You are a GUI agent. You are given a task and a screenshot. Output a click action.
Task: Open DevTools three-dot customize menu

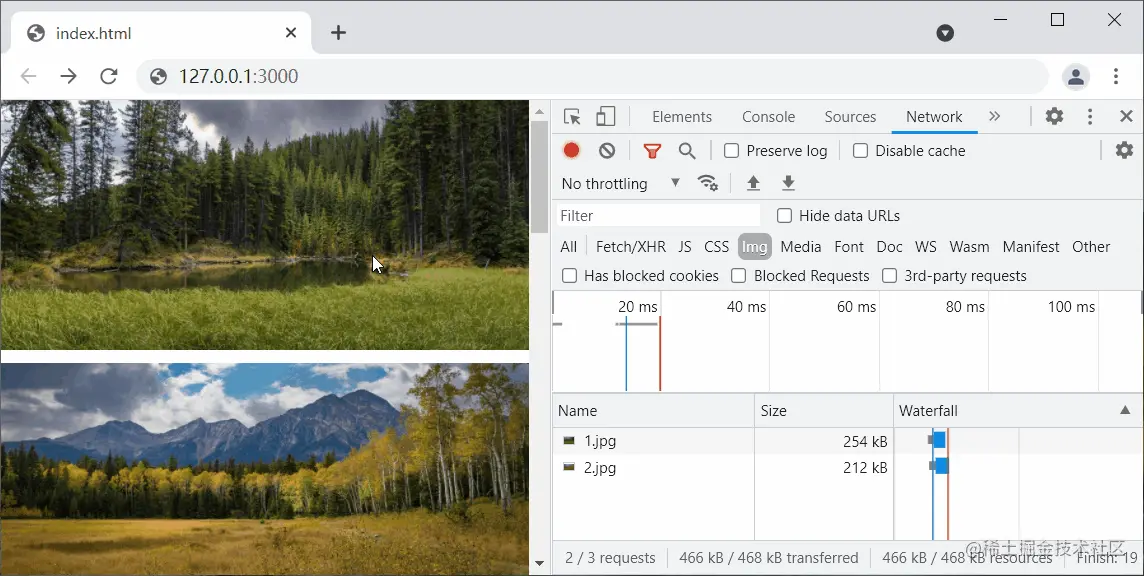[1090, 116]
